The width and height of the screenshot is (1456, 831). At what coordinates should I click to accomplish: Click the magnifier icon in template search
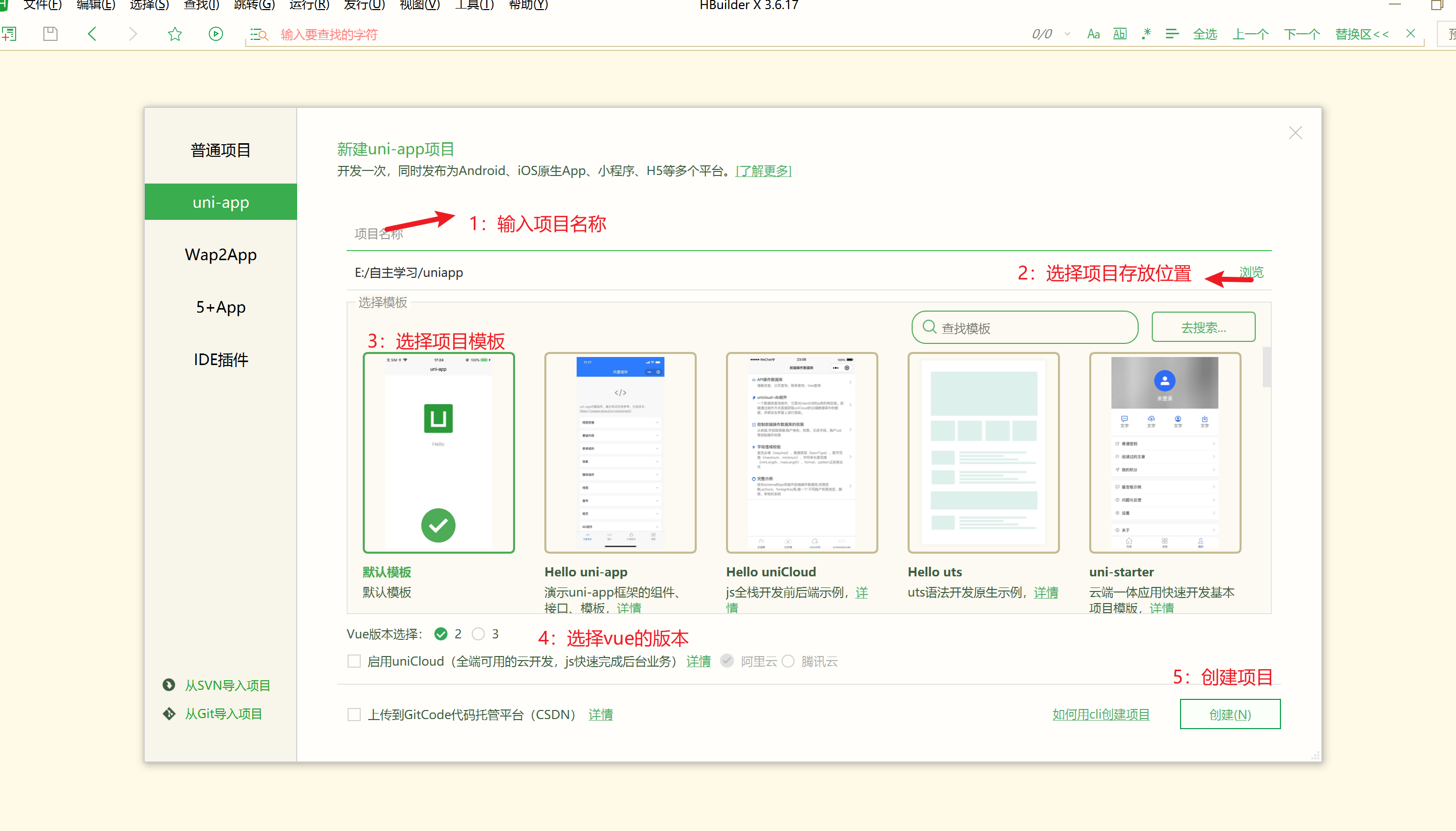click(x=930, y=327)
